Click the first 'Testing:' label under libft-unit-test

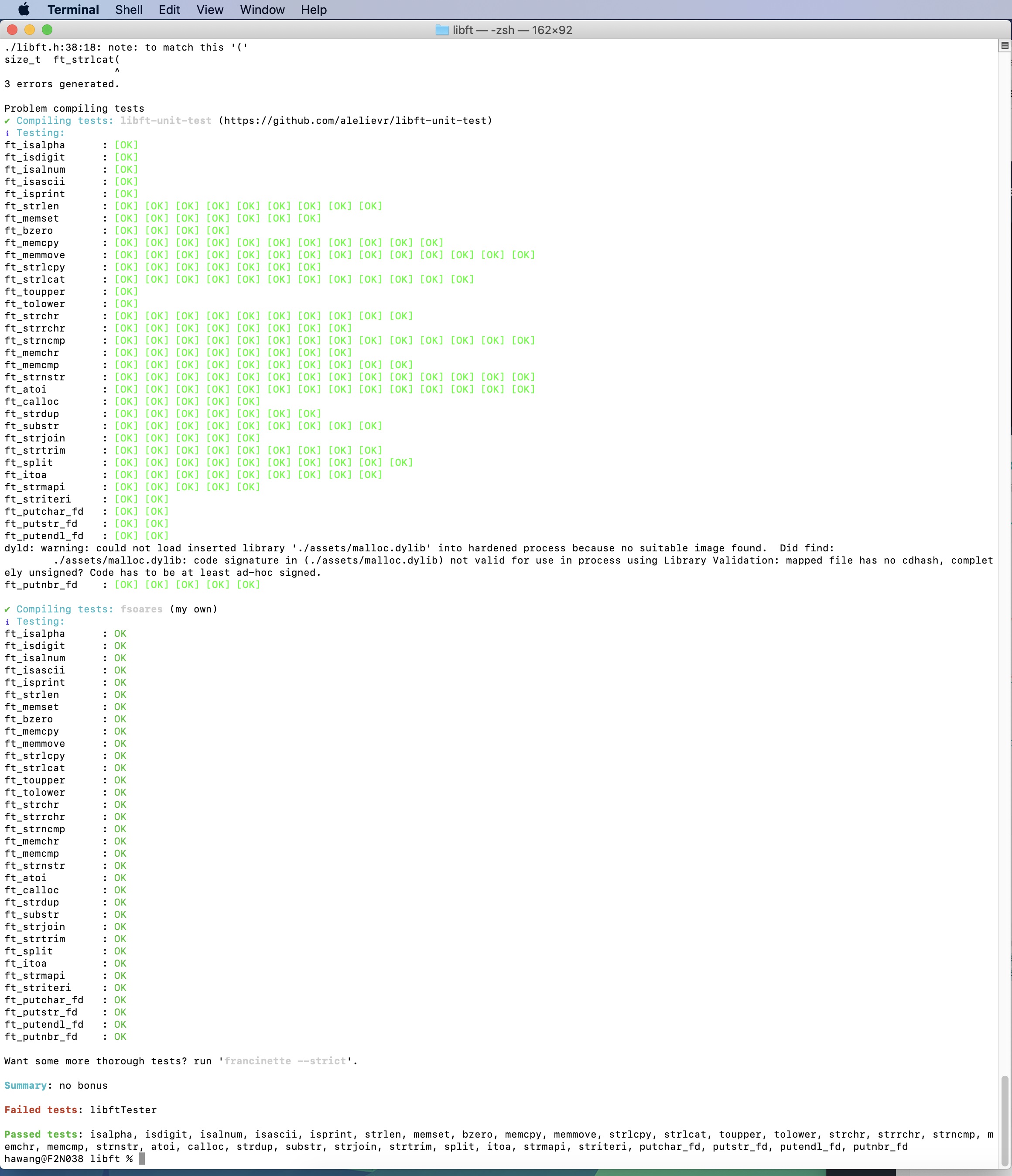[40, 133]
